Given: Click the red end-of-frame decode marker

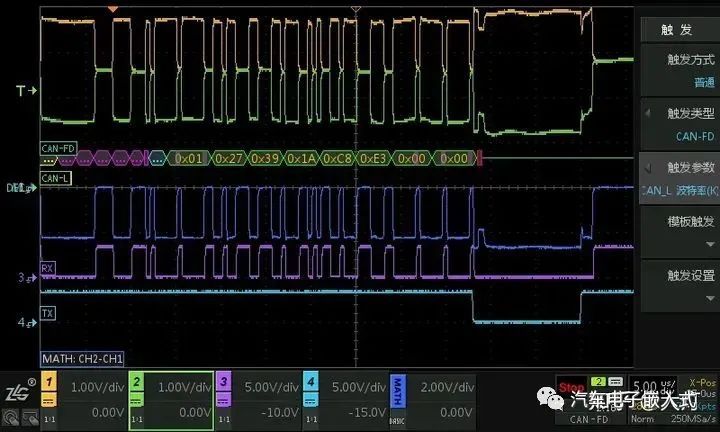Looking at the screenshot, I should click(x=479, y=158).
